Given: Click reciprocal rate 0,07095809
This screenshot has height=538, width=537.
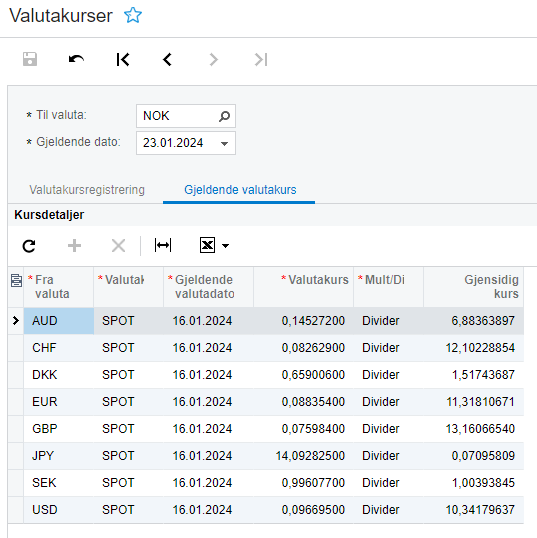Looking at the screenshot, I should 483,456.
